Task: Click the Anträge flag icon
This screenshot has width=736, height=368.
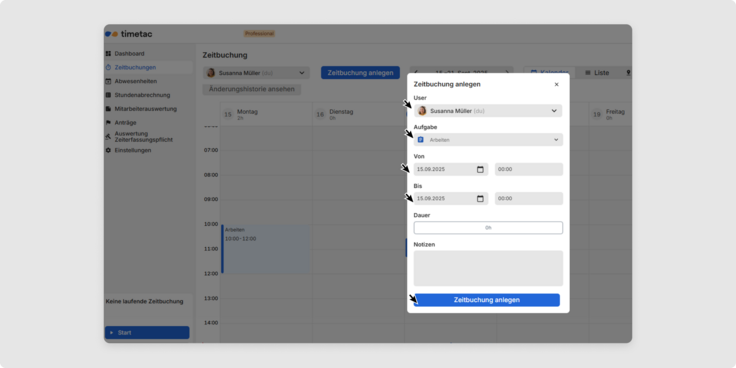Action: pos(108,123)
